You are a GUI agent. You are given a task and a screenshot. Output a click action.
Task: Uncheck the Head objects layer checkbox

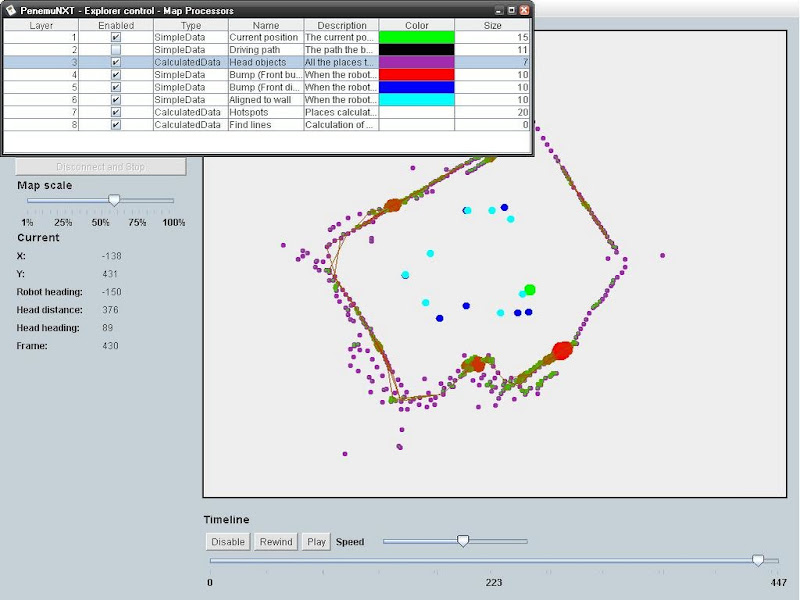point(116,62)
